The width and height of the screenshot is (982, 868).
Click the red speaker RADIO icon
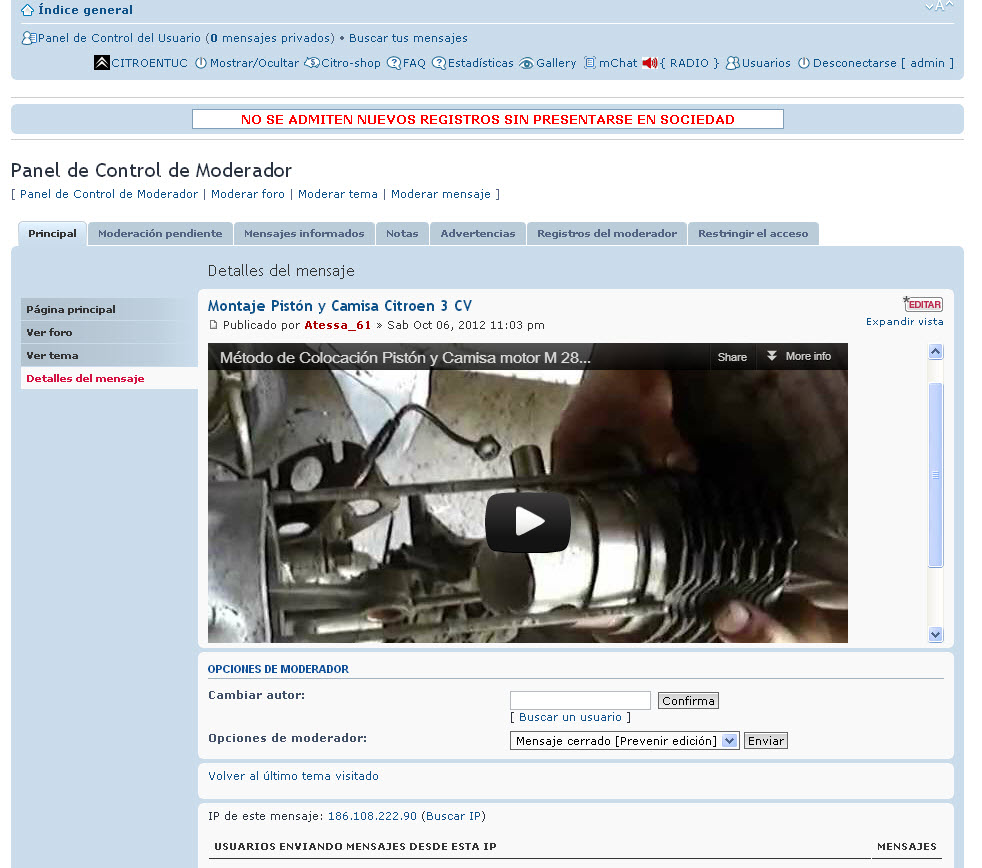(x=650, y=63)
